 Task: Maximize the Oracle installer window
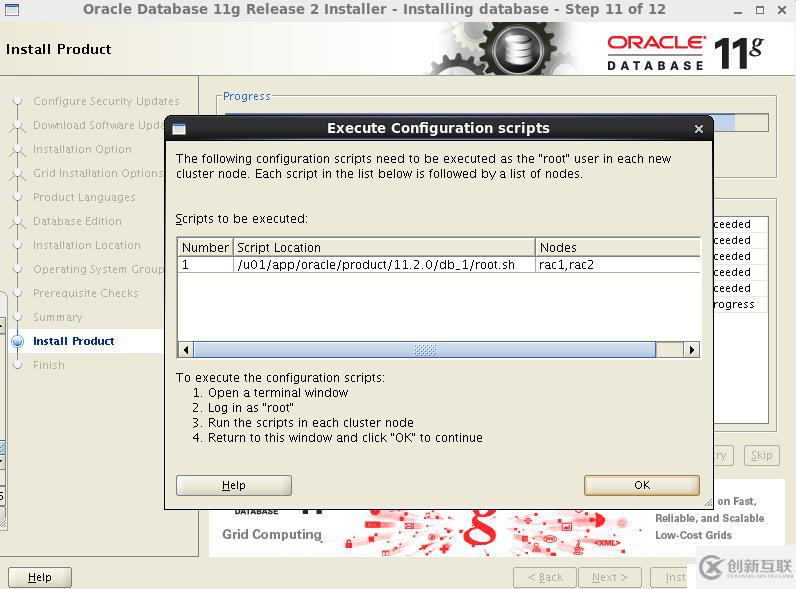pos(759,10)
